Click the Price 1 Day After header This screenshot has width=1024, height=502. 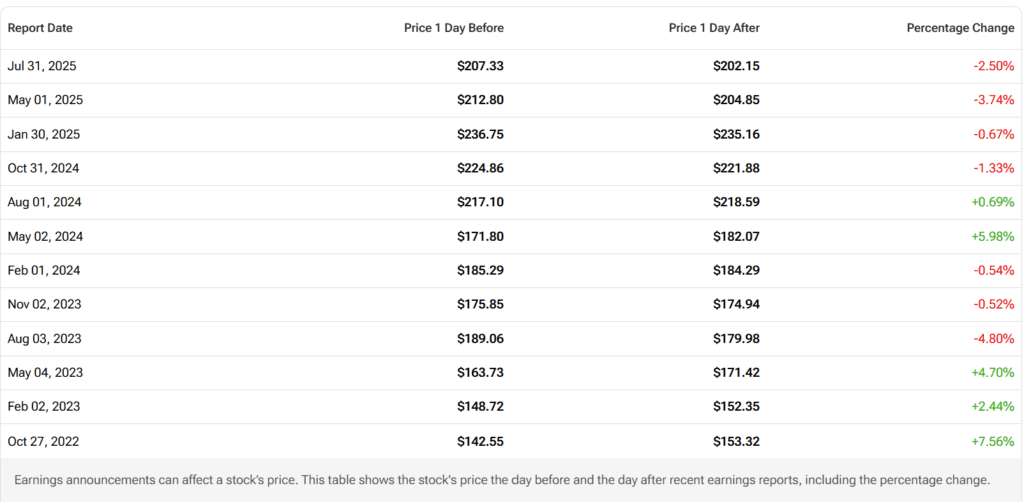(714, 28)
